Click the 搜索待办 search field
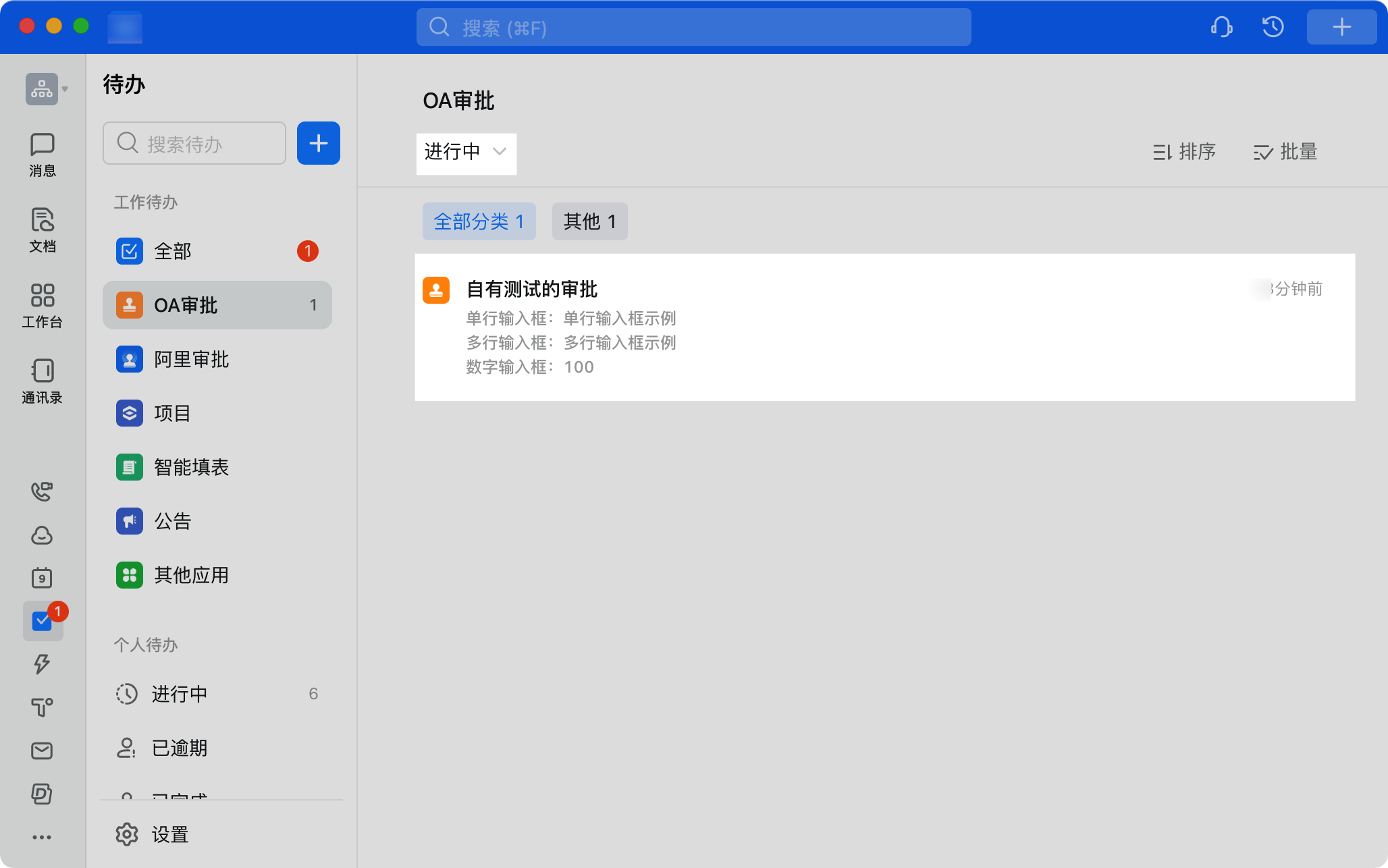The height and width of the screenshot is (868, 1388). pyautogui.click(x=194, y=143)
